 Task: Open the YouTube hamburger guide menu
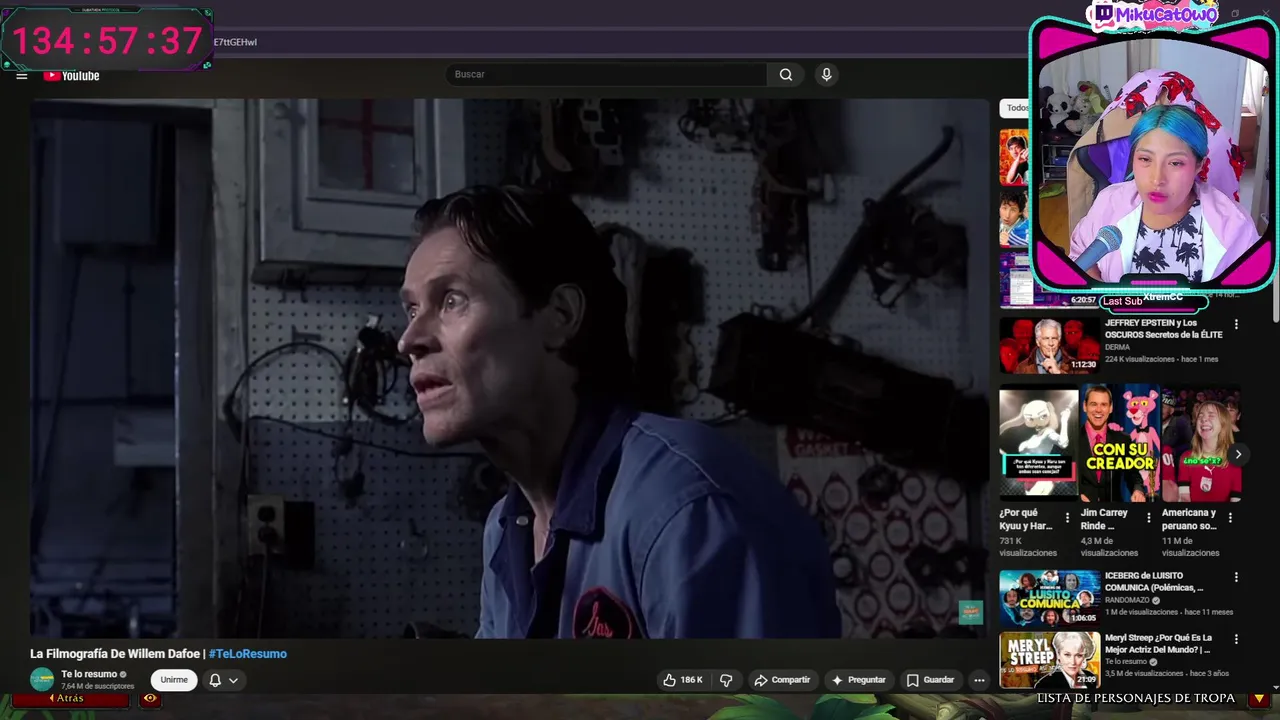tap(21, 76)
